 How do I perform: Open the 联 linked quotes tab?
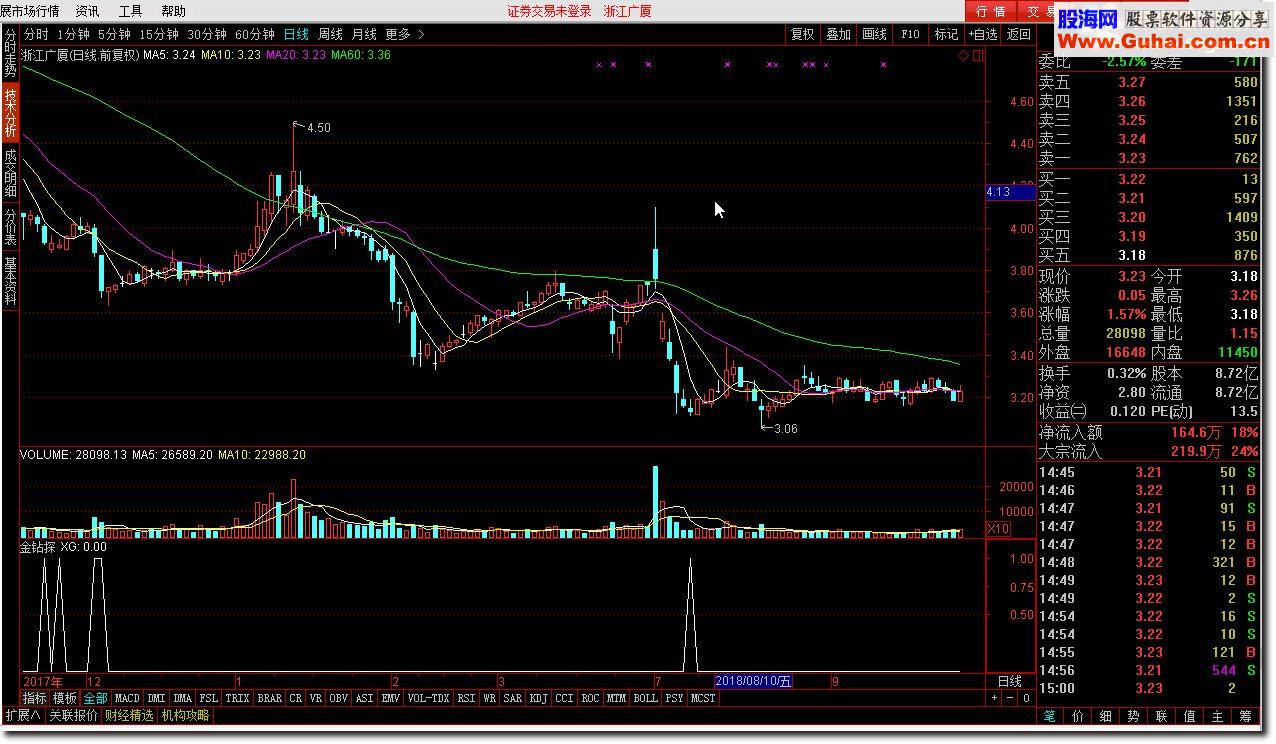[x=1162, y=716]
